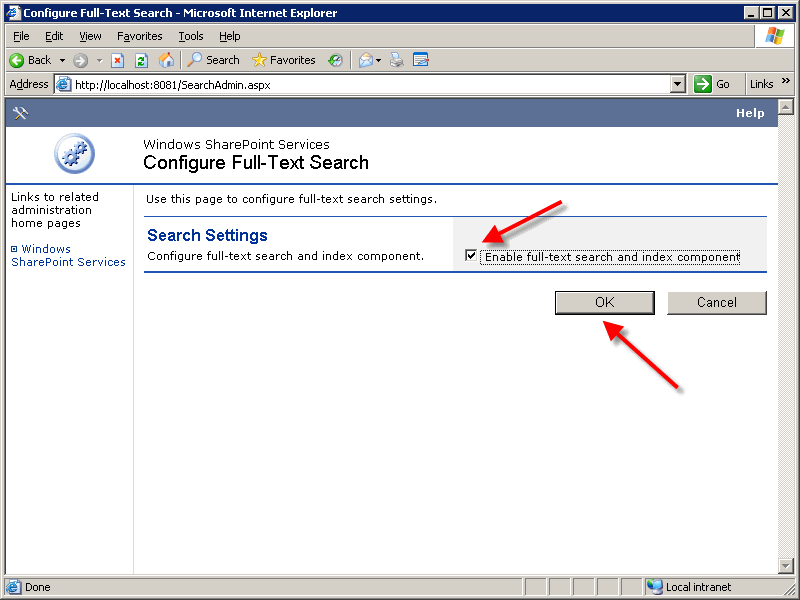Click the Local intranet zone icon
Screen dimensions: 800x600
655,587
